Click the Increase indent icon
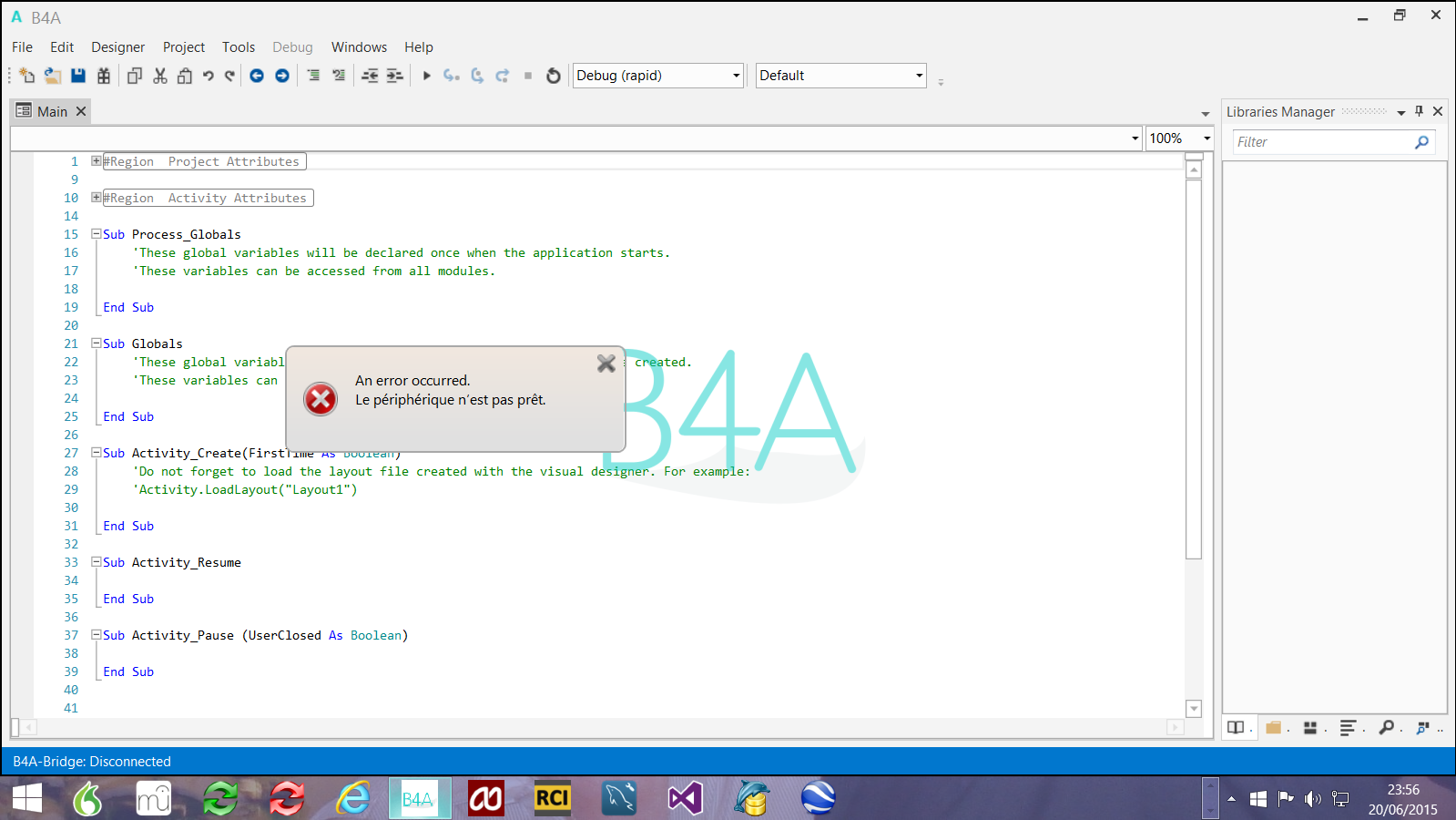The height and width of the screenshot is (820, 1456). click(x=395, y=76)
